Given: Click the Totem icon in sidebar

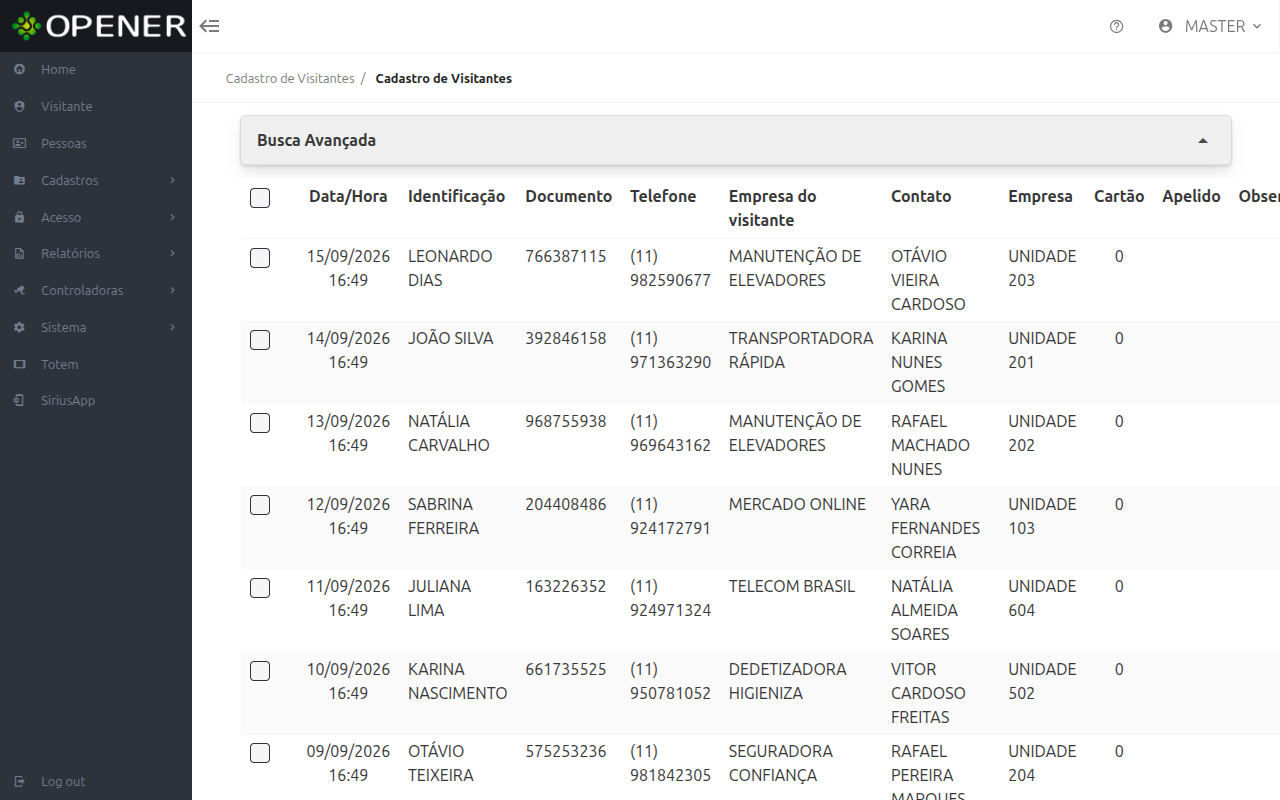Looking at the screenshot, I should [19, 364].
